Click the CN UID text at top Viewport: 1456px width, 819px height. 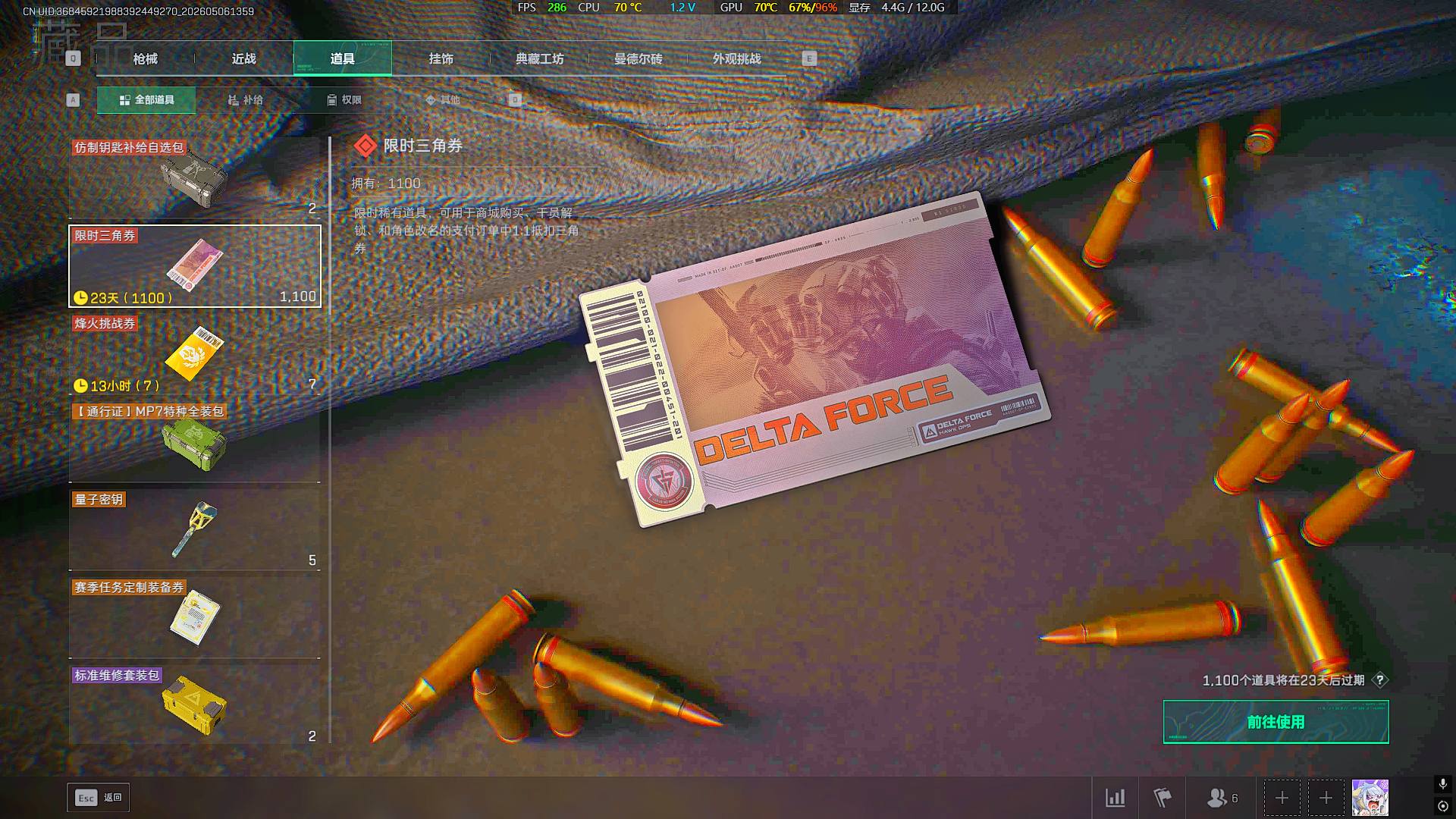138,11
